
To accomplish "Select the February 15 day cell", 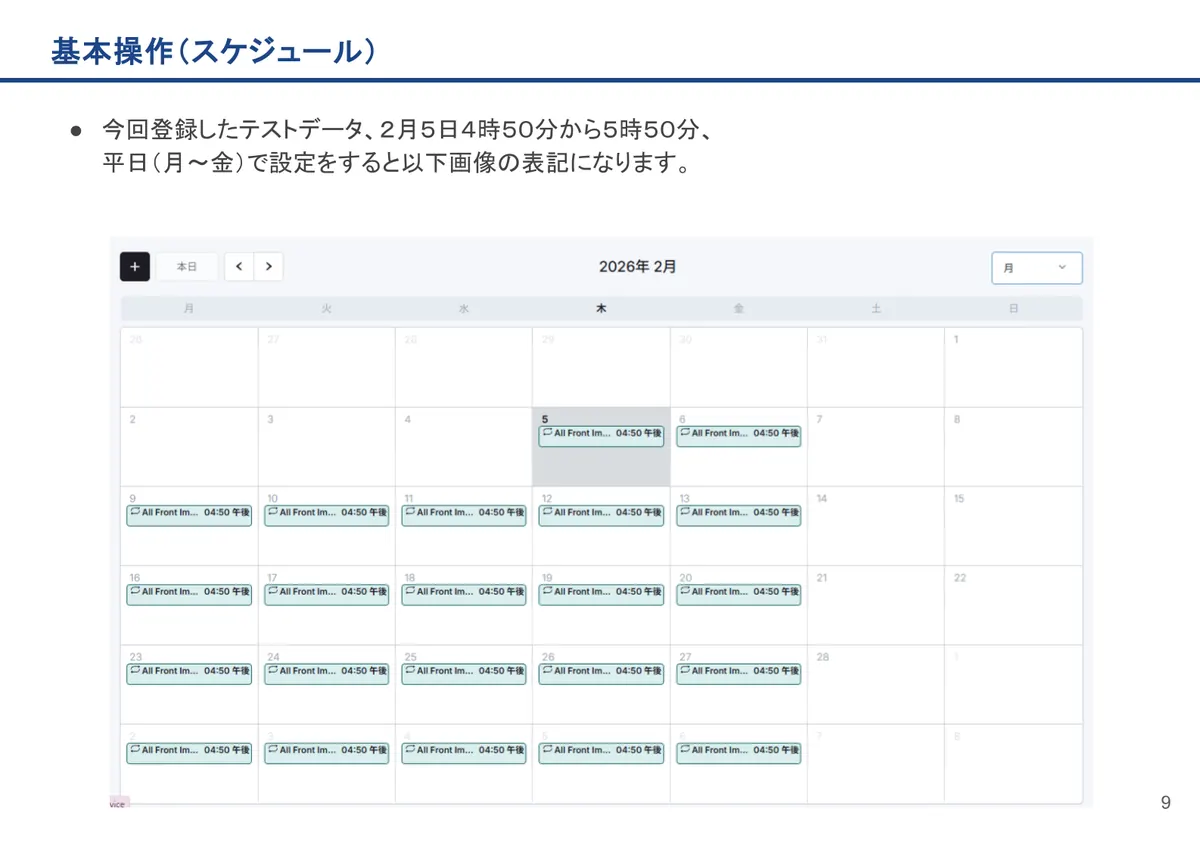I will click(1013, 526).
